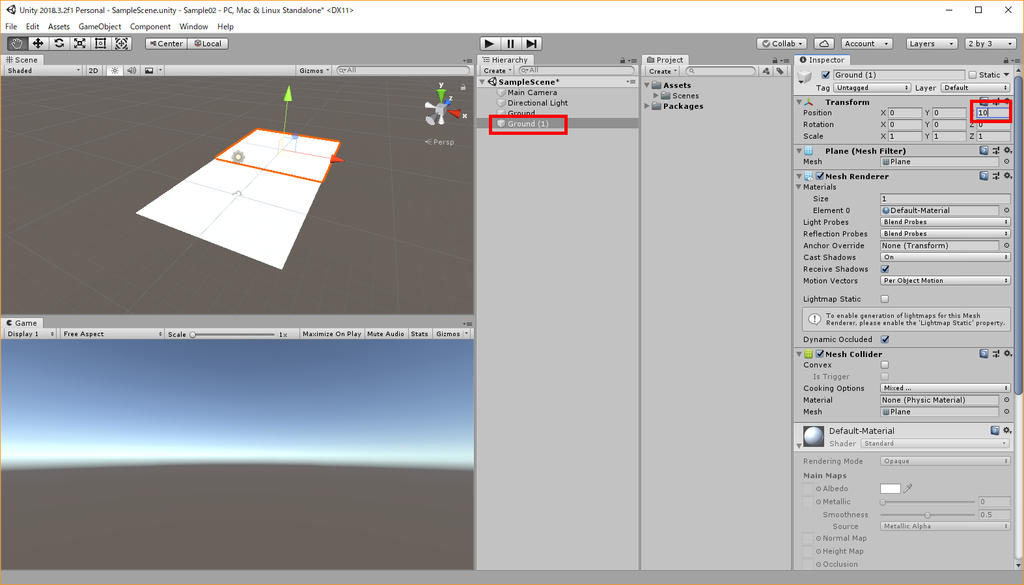Click the Stats button in Game view

click(x=419, y=334)
